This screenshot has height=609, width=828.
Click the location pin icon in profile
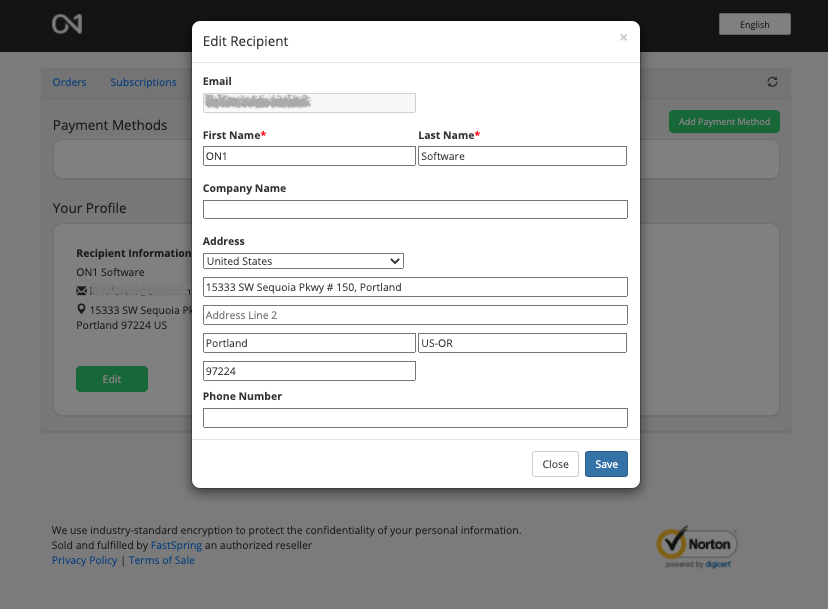[x=81, y=310]
